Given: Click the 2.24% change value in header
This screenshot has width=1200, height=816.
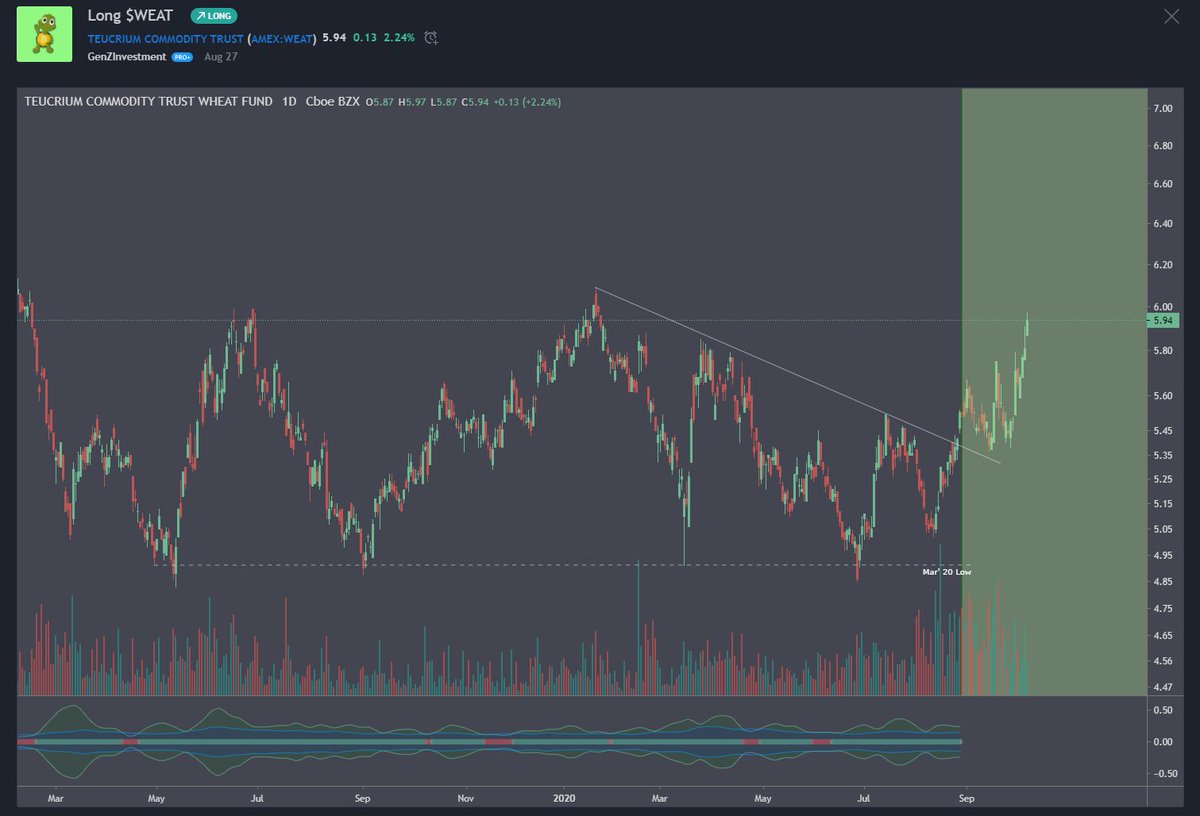Looking at the screenshot, I should click(x=399, y=38).
